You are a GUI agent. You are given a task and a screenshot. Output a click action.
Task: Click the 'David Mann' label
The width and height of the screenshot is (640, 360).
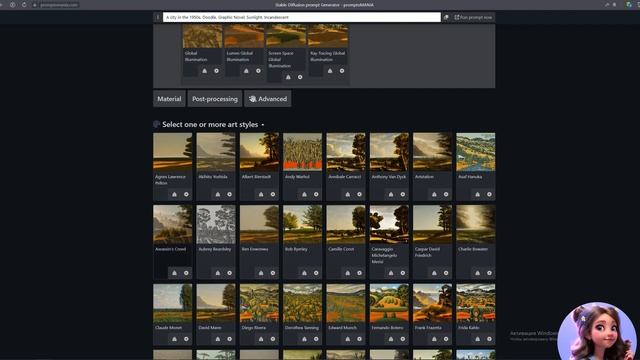pyautogui.click(x=210, y=327)
